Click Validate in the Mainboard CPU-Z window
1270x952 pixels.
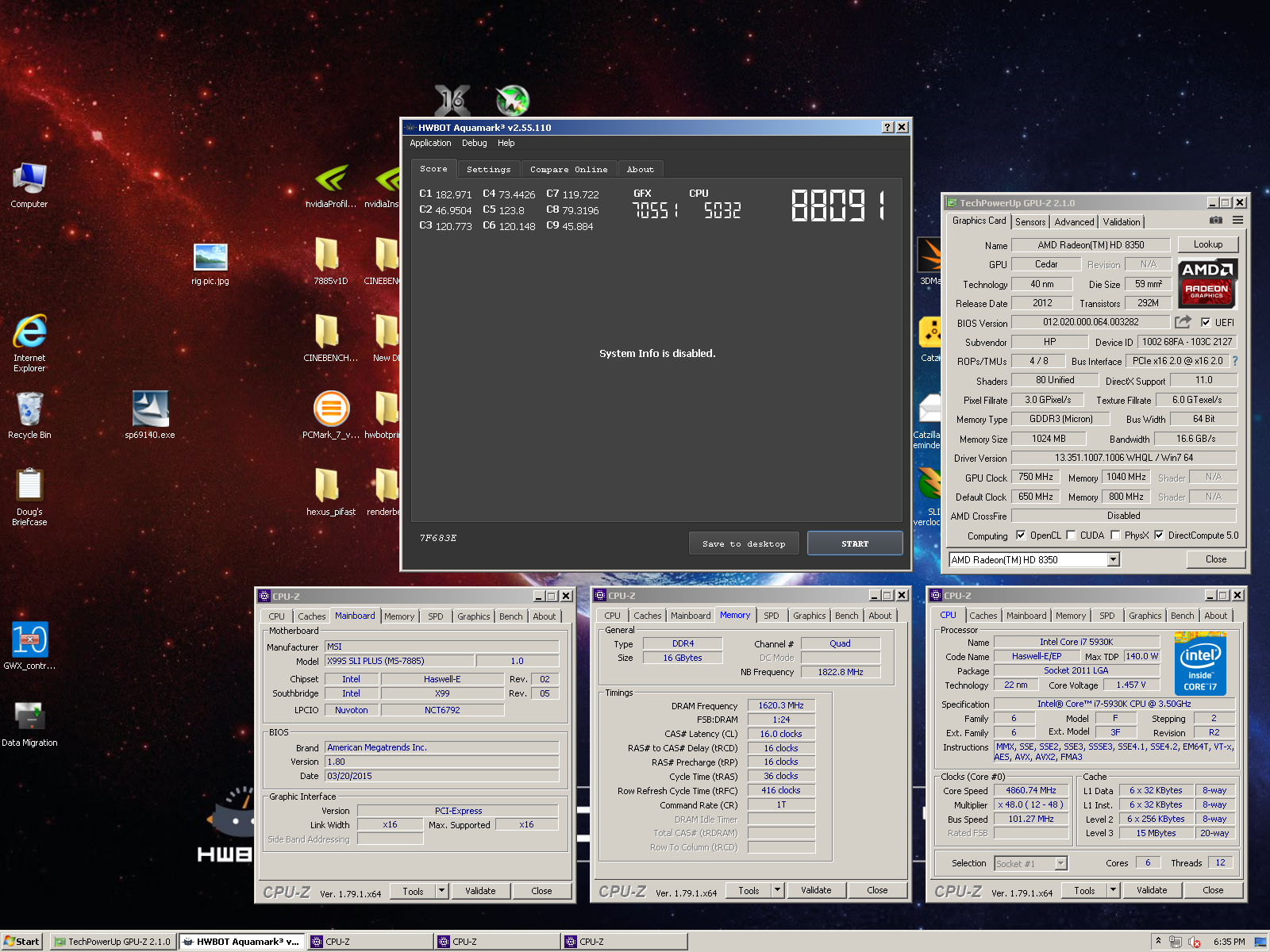pyautogui.click(x=480, y=891)
